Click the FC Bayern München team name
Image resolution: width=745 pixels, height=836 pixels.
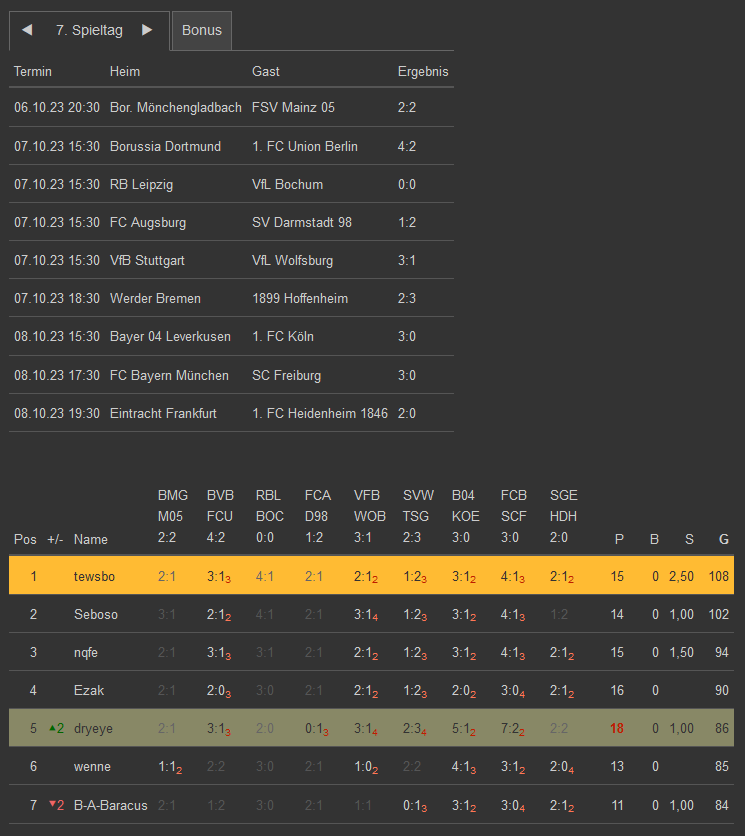coord(169,375)
